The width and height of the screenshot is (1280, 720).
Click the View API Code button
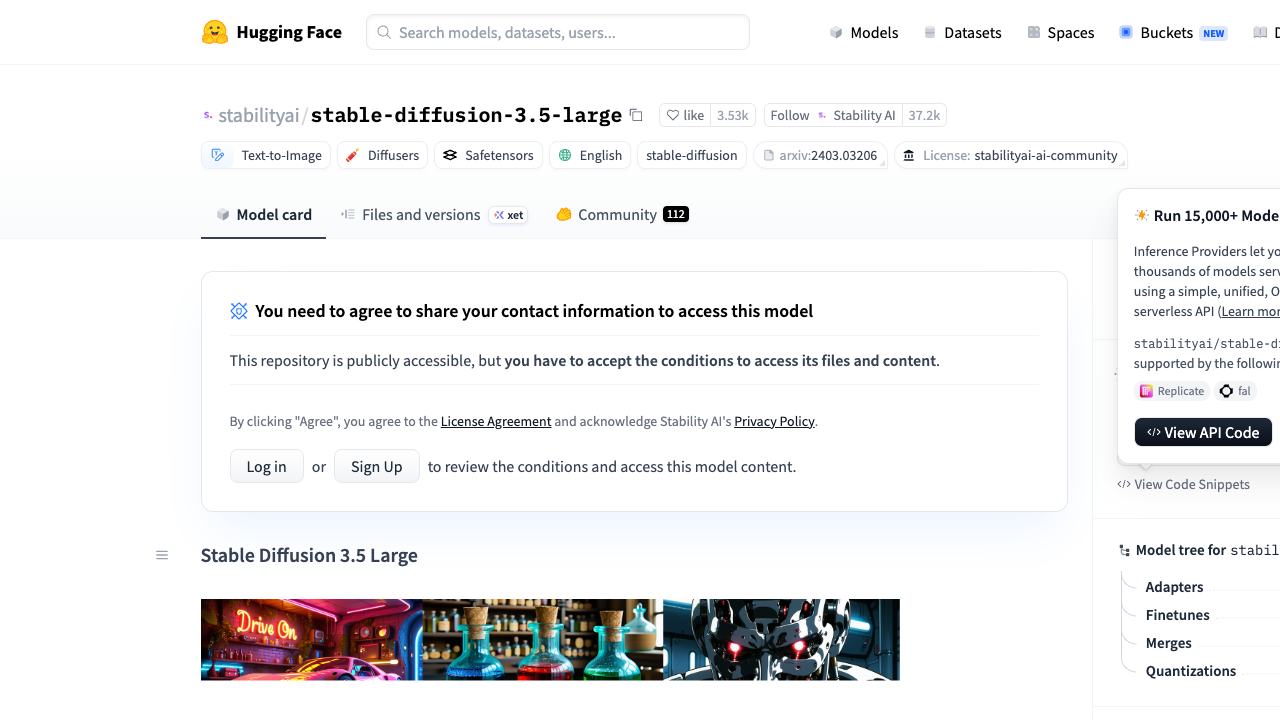[x=1203, y=432]
